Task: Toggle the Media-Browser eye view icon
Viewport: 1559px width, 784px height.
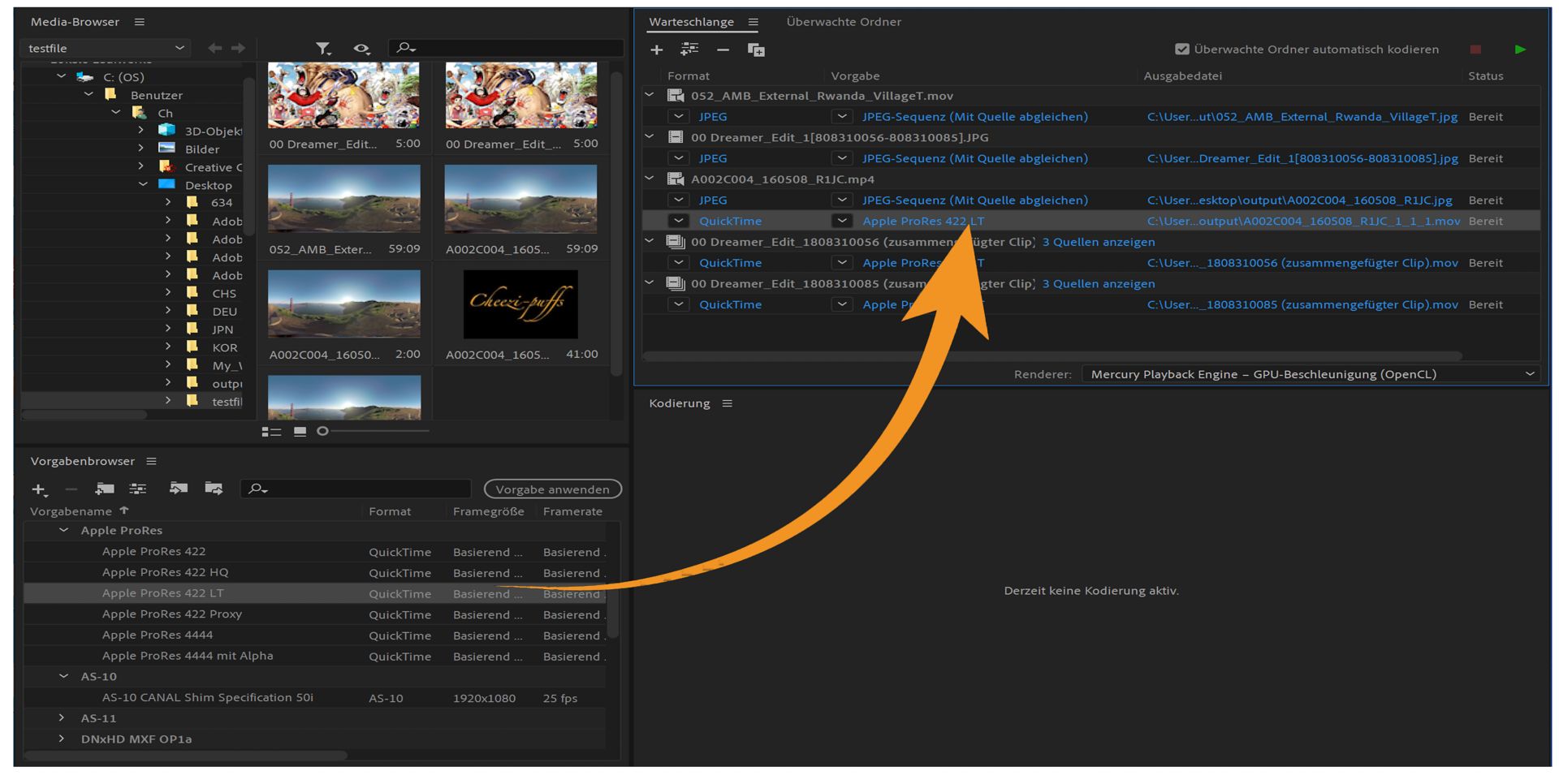Action: (361, 49)
